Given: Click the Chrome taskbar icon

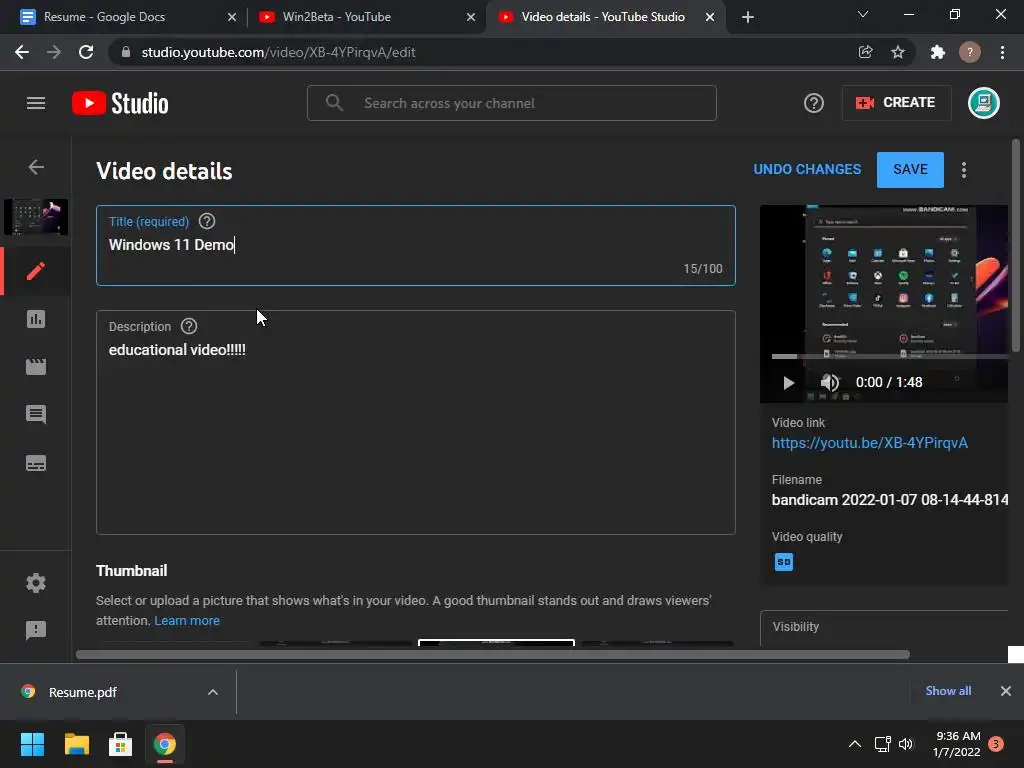Looking at the screenshot, I should coord(165,744).
